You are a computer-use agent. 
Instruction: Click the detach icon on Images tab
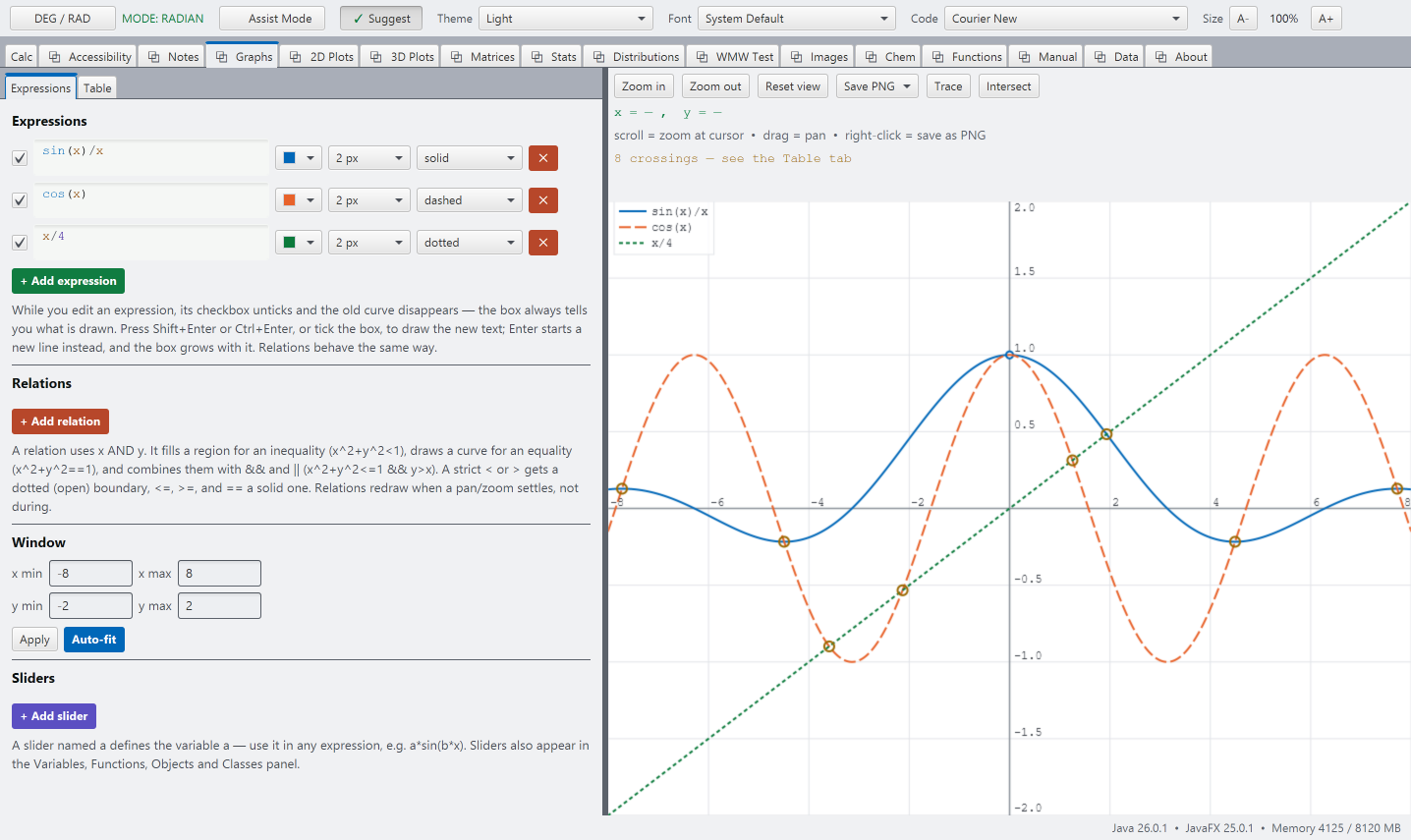click(797, 57)
